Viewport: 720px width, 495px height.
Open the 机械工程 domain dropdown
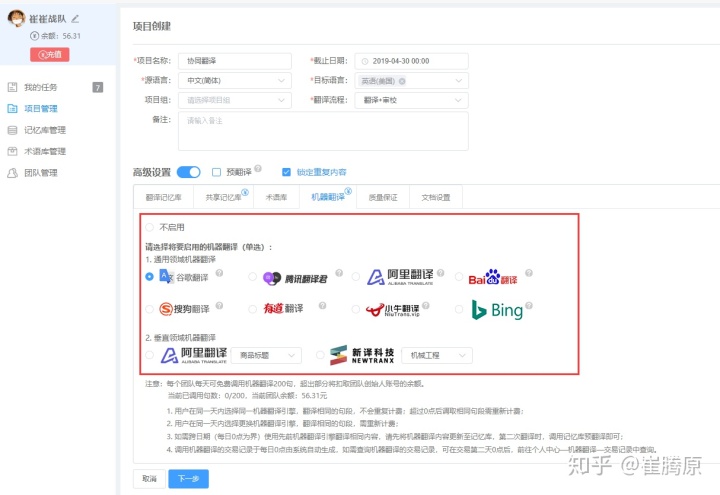pos(437,355)
